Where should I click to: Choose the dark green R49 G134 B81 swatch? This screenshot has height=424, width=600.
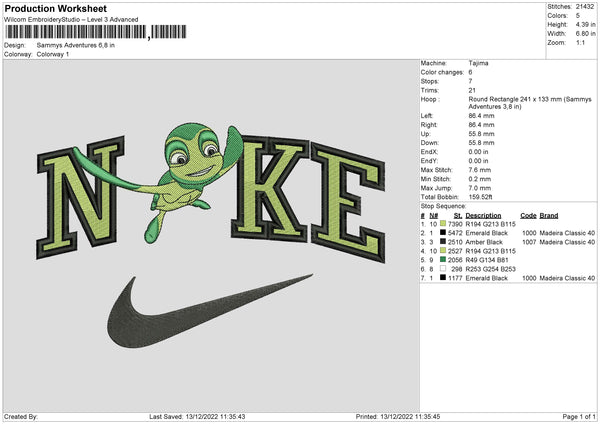pos(443,260)
